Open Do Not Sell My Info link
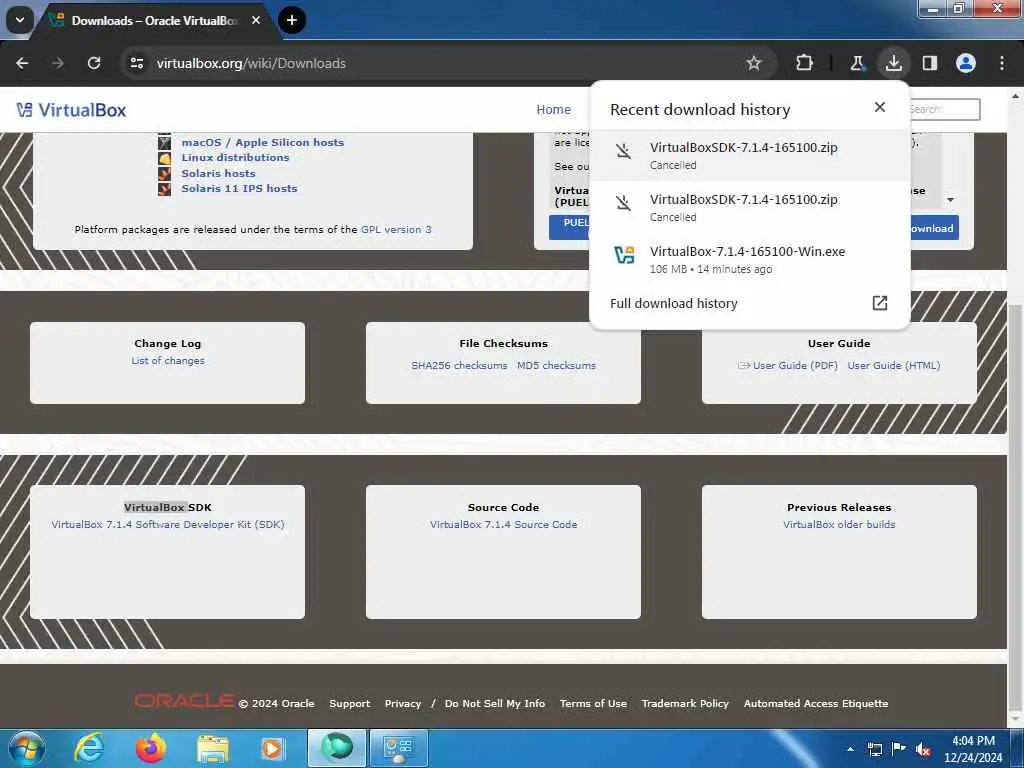Screen dimensions: 1024x768 click(494, 703)
